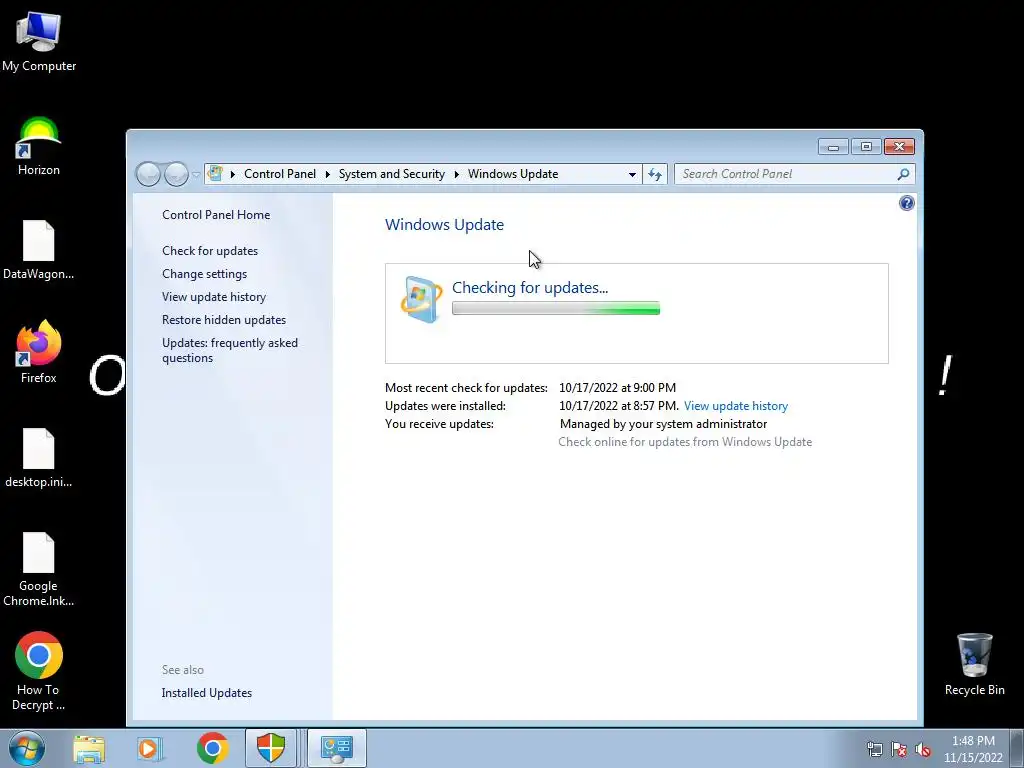Click the muted volume tray icon
The width and height of the screenshot is (1024, 768).
click(x=923, y=750)
